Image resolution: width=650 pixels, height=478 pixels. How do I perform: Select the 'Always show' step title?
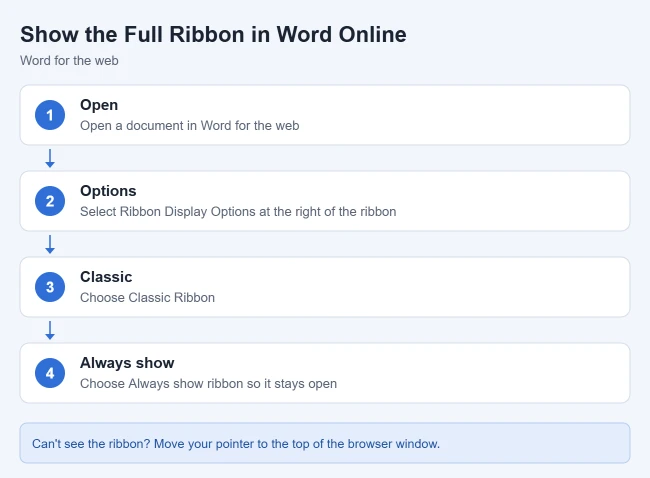tap(127, 363)
